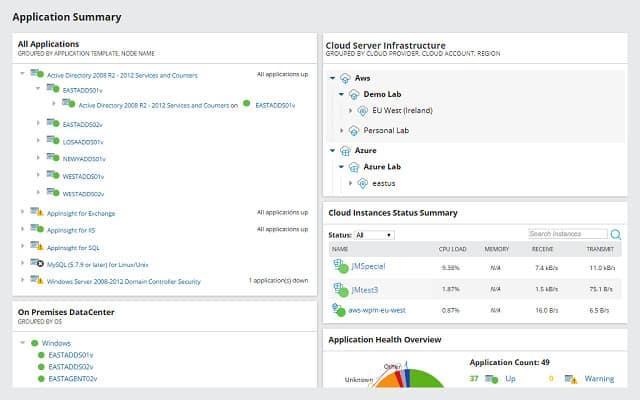This screenshot has height=400, width=640.
Task: Collapse the Azure cloud provider
Action: click(333, 151)
